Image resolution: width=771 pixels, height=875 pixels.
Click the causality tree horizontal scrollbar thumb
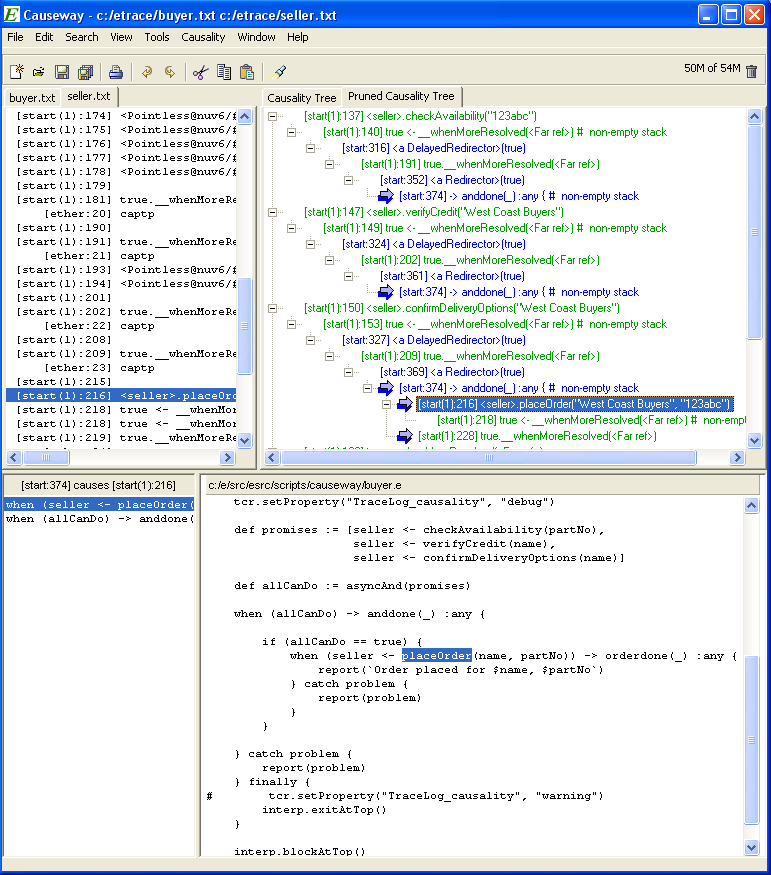tap(490, 458)
